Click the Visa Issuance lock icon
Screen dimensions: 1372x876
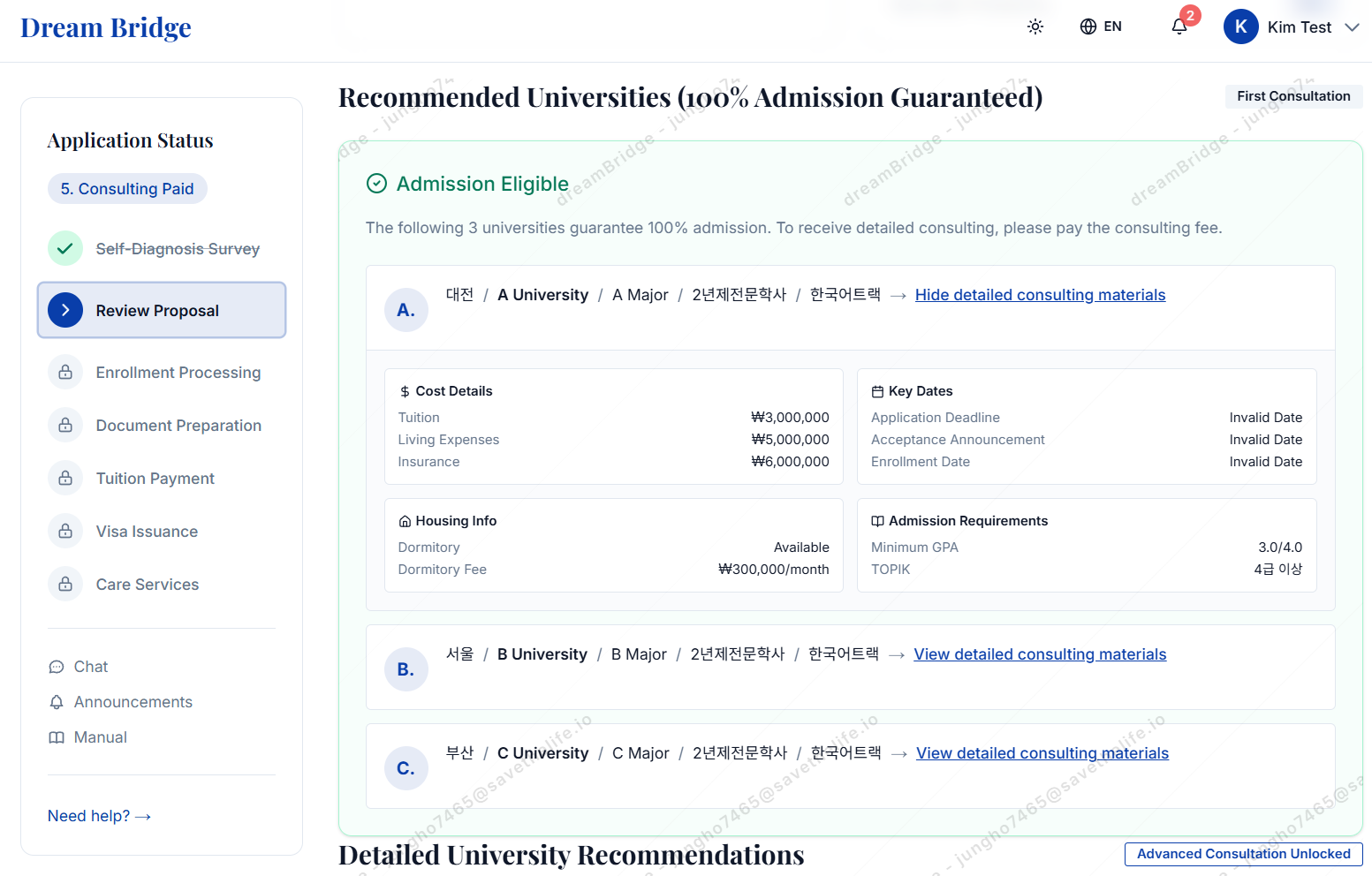pyautogui.click(x=65, y=532)
